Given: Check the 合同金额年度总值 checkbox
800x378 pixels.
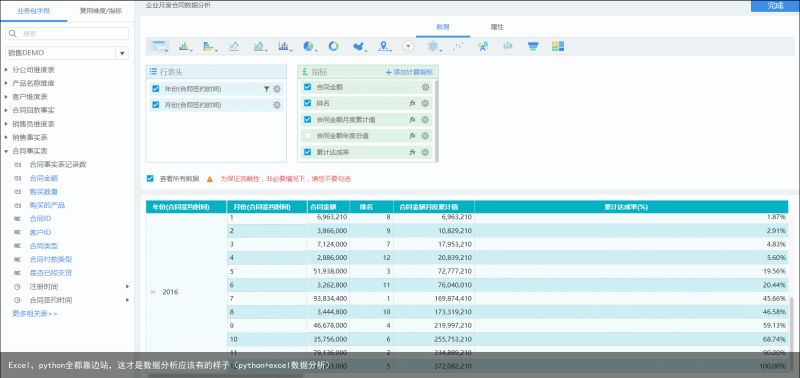Looking at the screenshot, I should click(x=307, y=136).
